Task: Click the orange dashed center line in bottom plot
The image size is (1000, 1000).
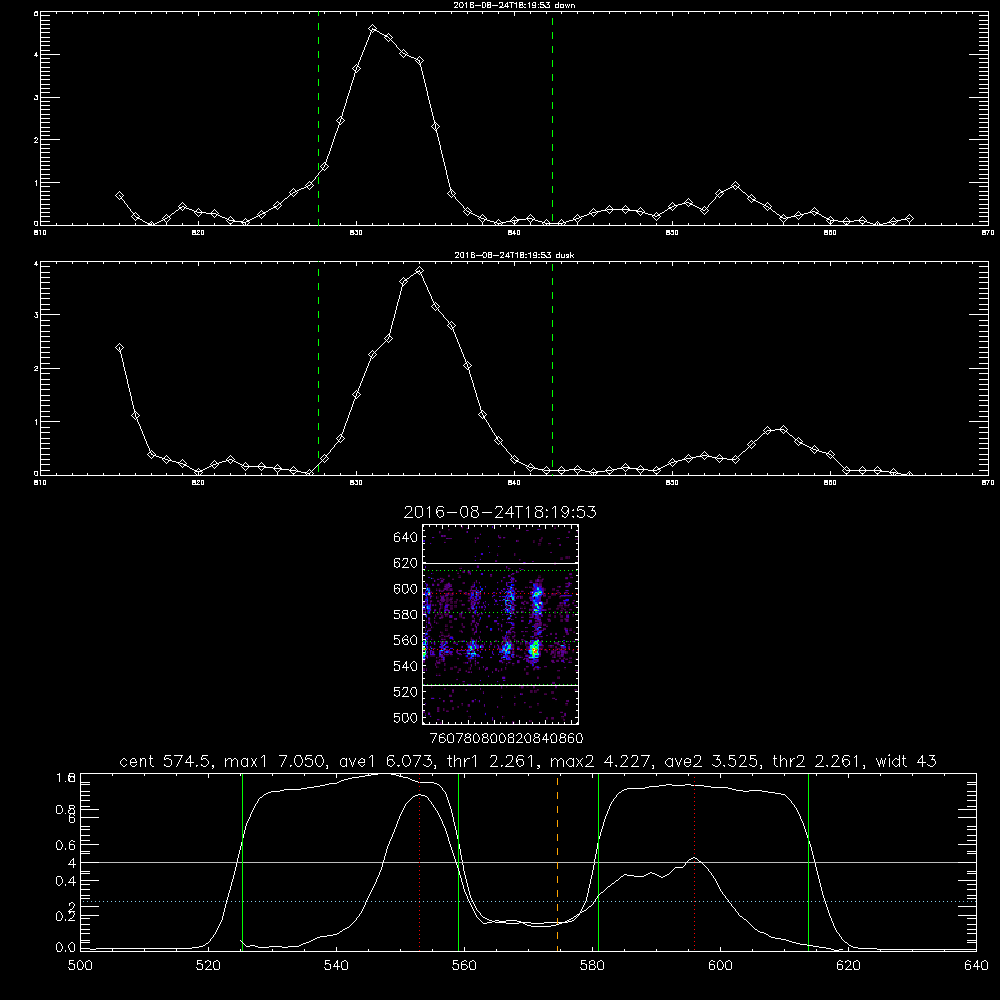Action: [x=557, y=861]
